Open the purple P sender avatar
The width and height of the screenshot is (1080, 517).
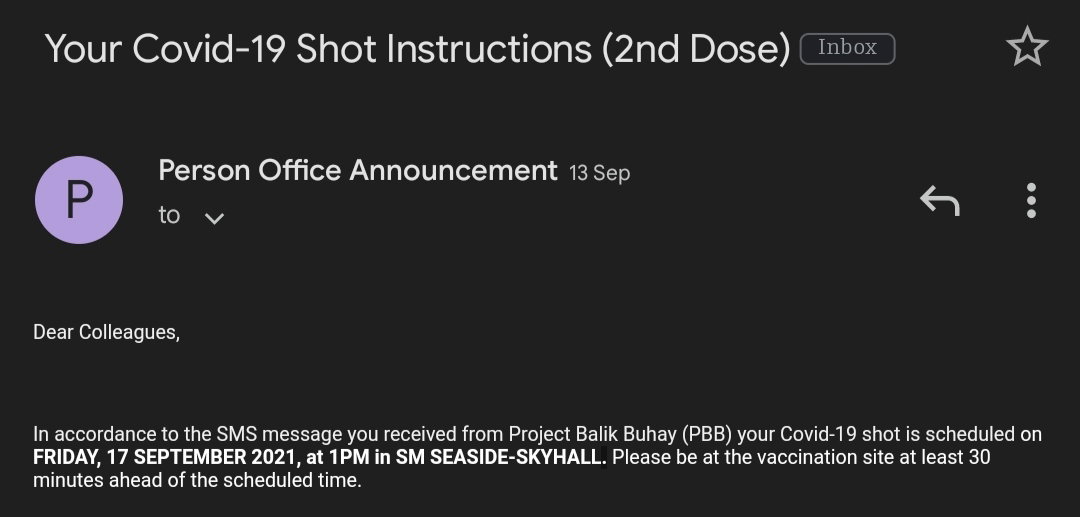[x=79, y=200]
